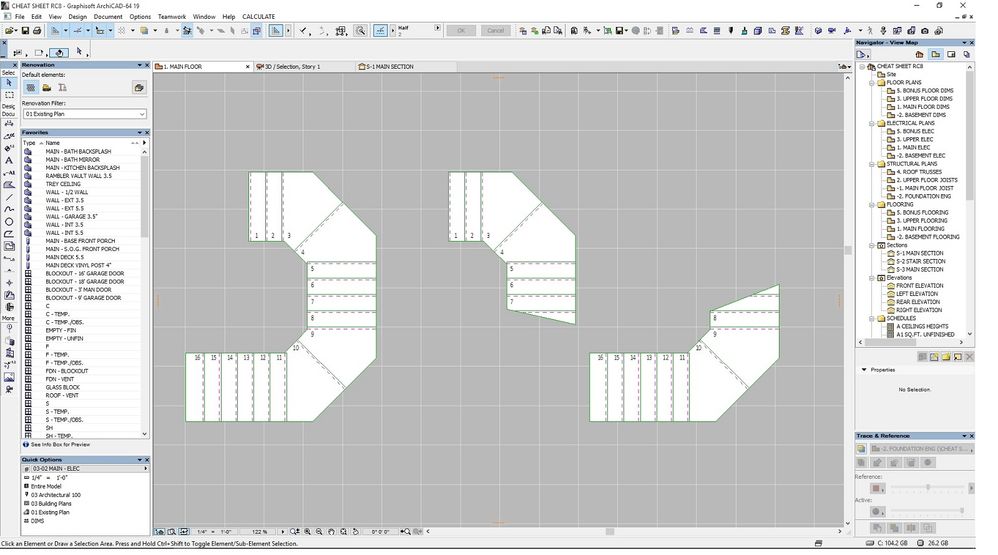Image resolution: width=998 pixels, height=555 pixels.
Task: Click the greyed OK button
Action: (x=461, y=31)
